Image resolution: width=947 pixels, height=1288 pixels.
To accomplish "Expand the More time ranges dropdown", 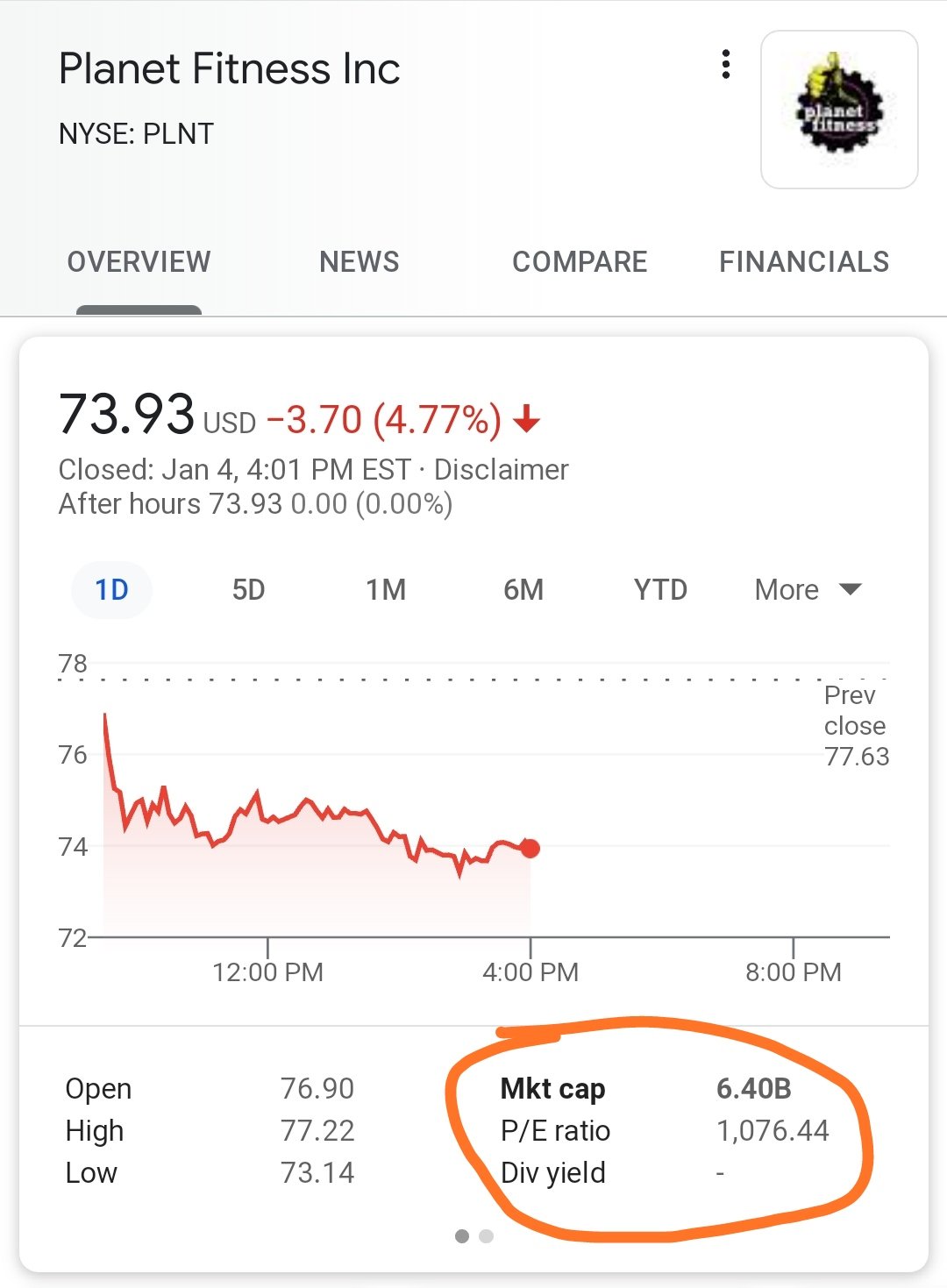I will point(808,589).
